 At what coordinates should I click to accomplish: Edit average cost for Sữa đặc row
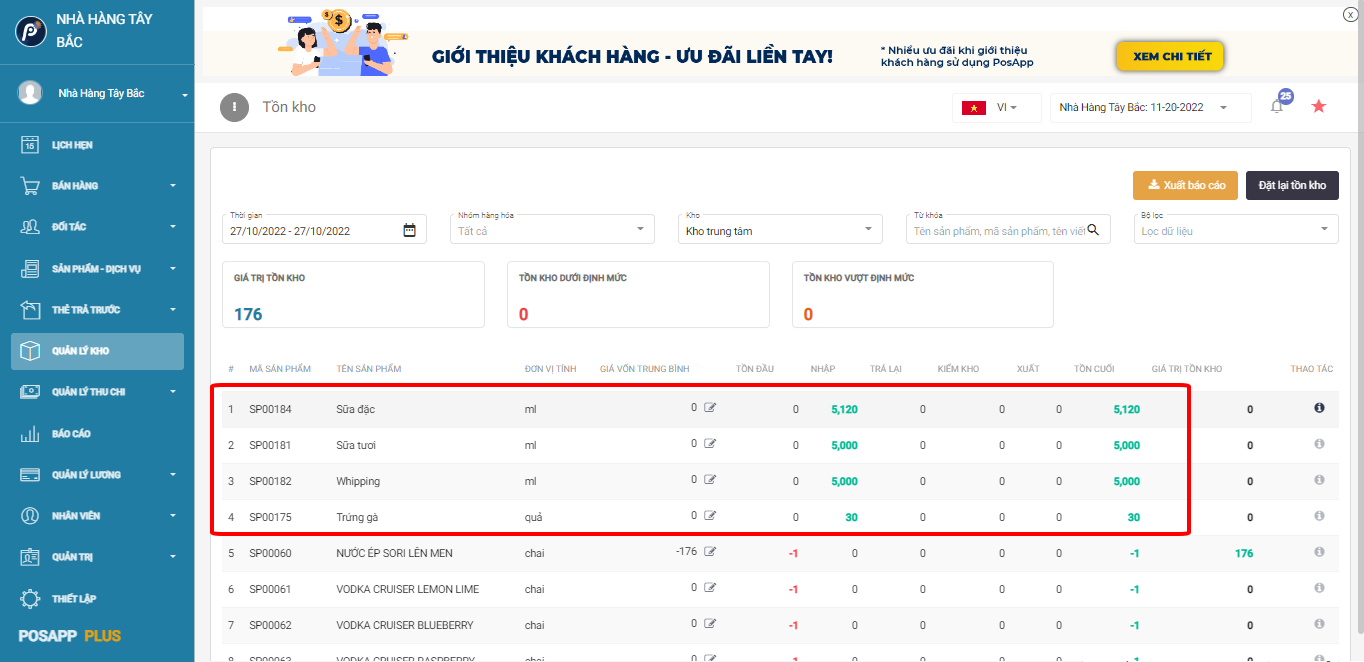pos(710,408)
